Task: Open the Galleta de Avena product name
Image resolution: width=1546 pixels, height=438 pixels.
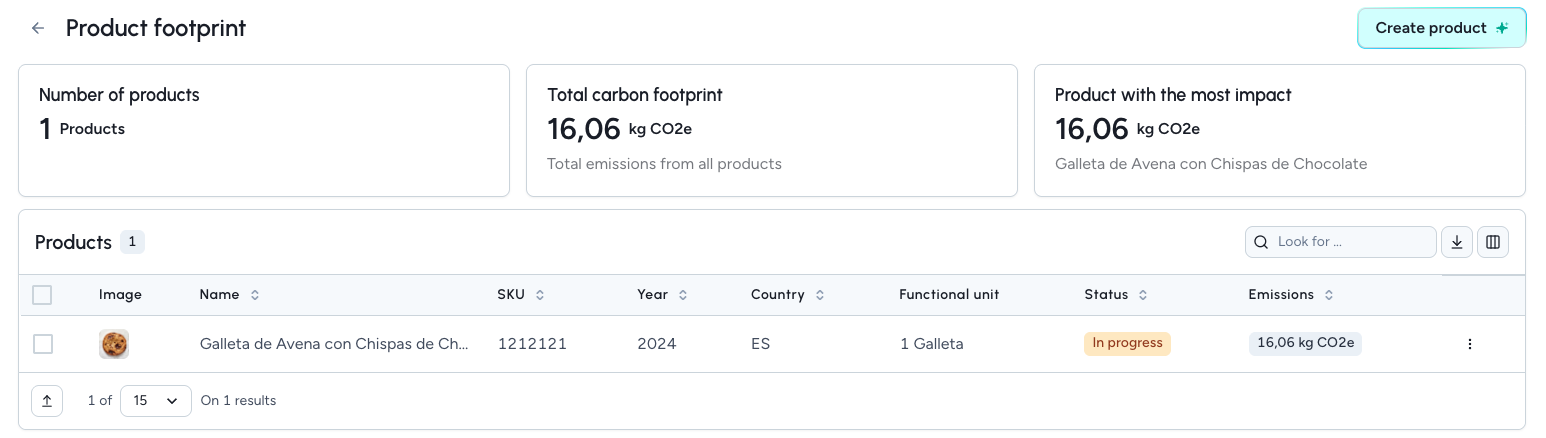Action: click(x=334, y=344)
